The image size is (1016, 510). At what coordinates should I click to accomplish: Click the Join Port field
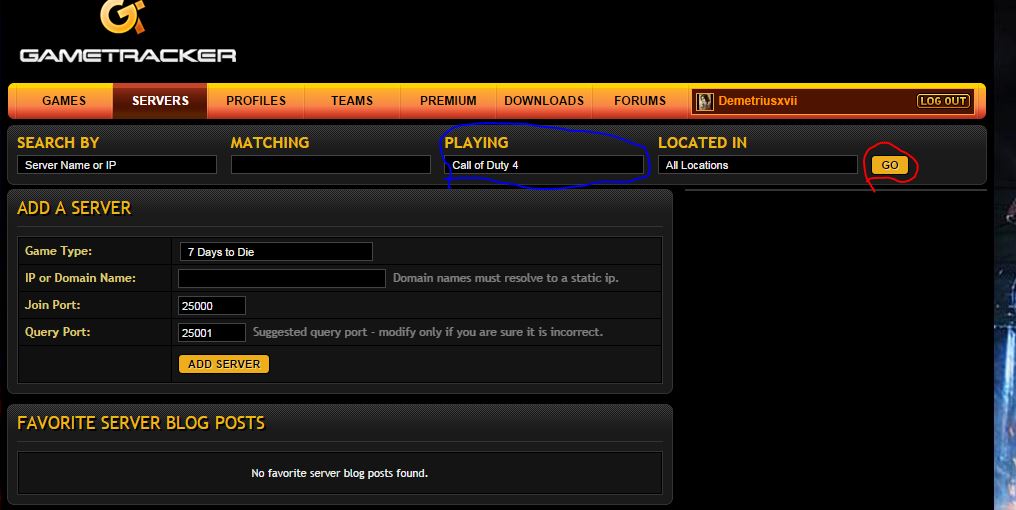(x=212, y=305)
